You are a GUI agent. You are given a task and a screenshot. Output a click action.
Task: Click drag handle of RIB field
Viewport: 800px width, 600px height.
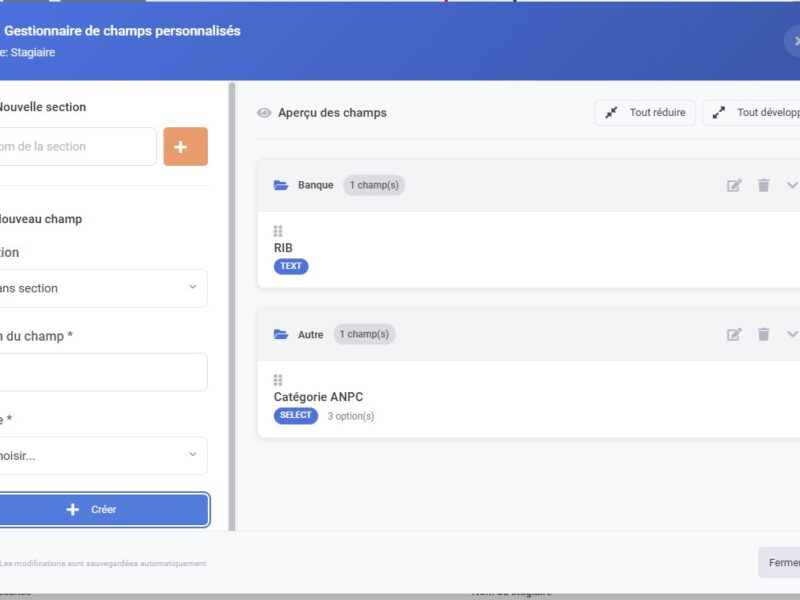coord(278,231)
